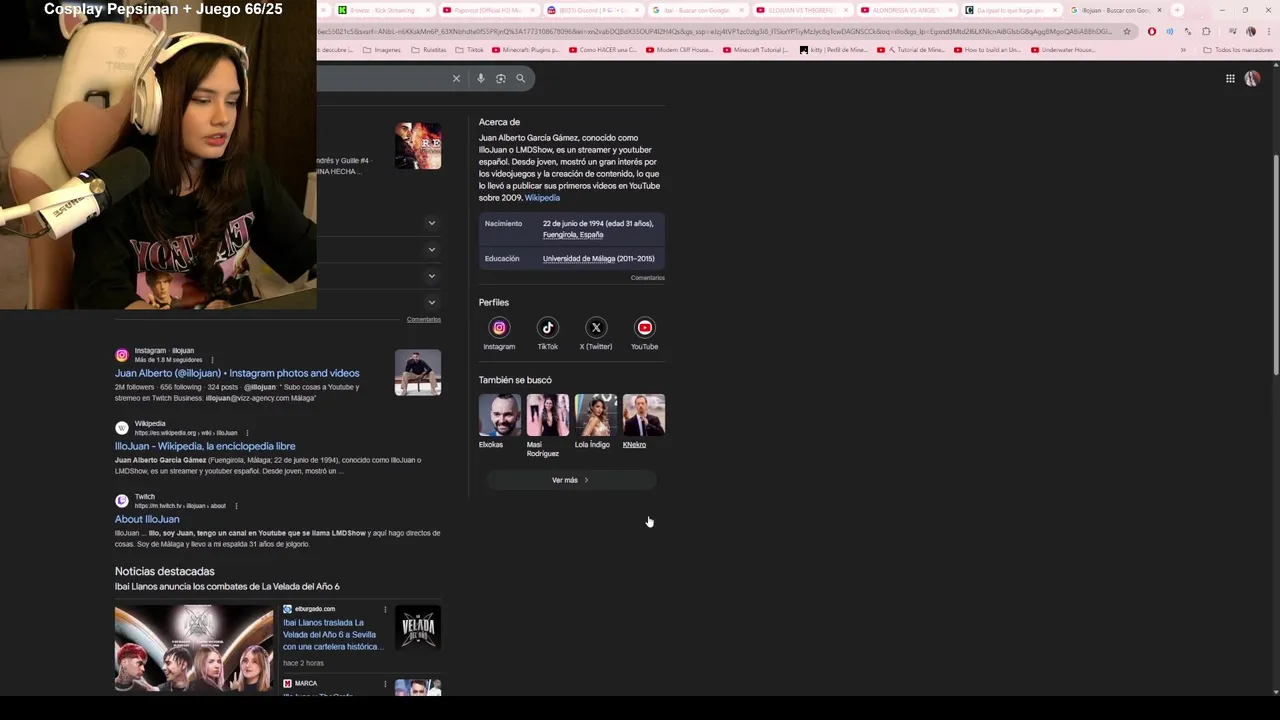Show hidden bookmarks with the double-arrow overflow
The image size is (1280, 720).
(1183, 50)
